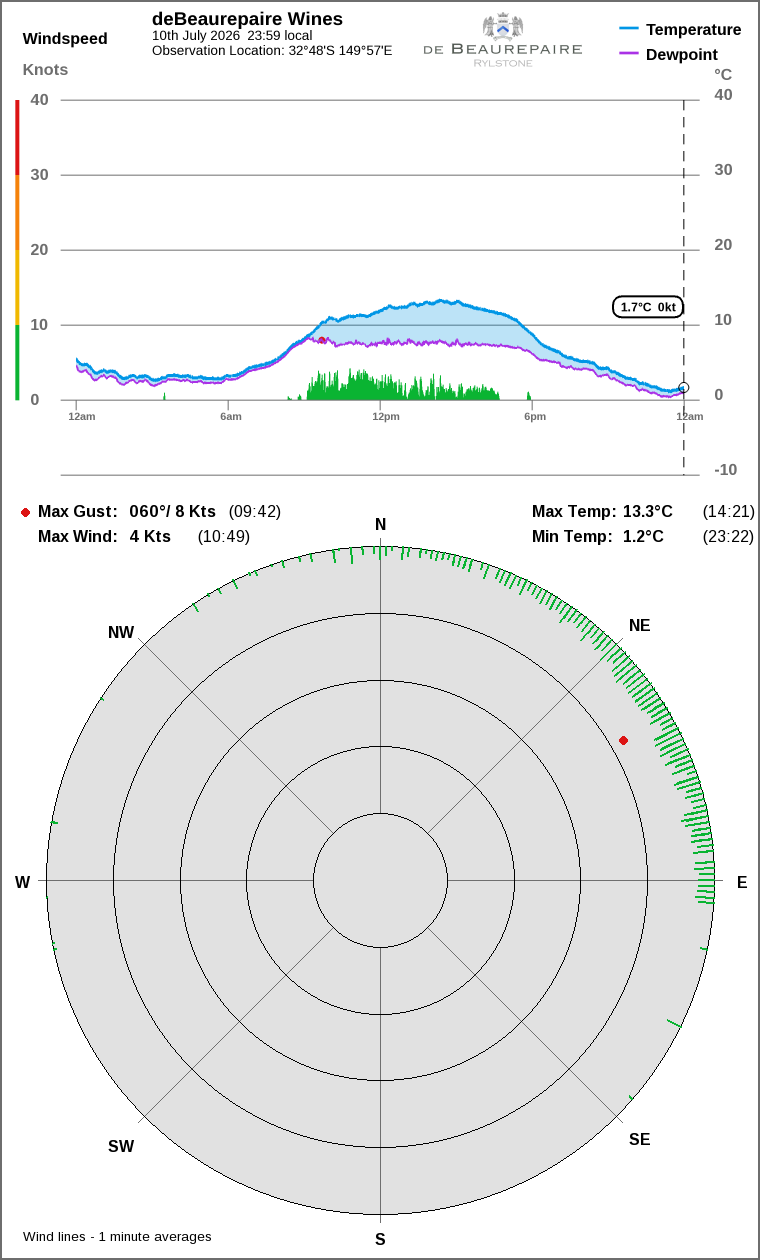Viewport: 760px width, 1260px height.
Task: Click the innermost compass circle center
Action: [x=380, y=881]
